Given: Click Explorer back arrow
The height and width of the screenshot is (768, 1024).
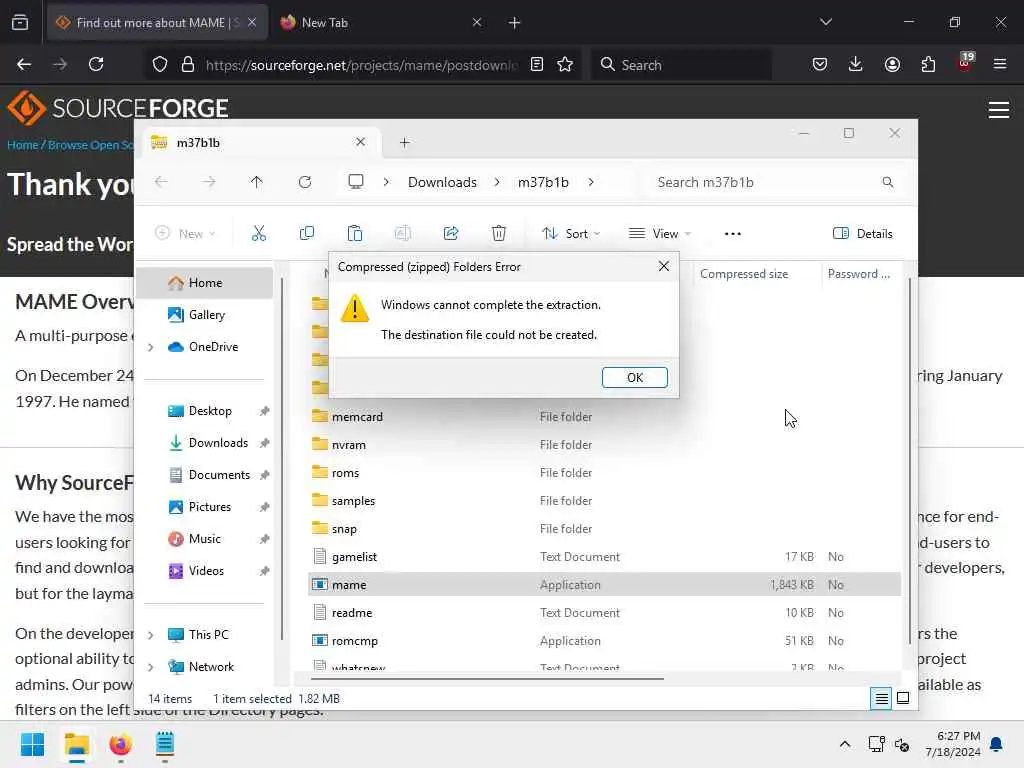Looking at the screenshot, I should (161, 182).
